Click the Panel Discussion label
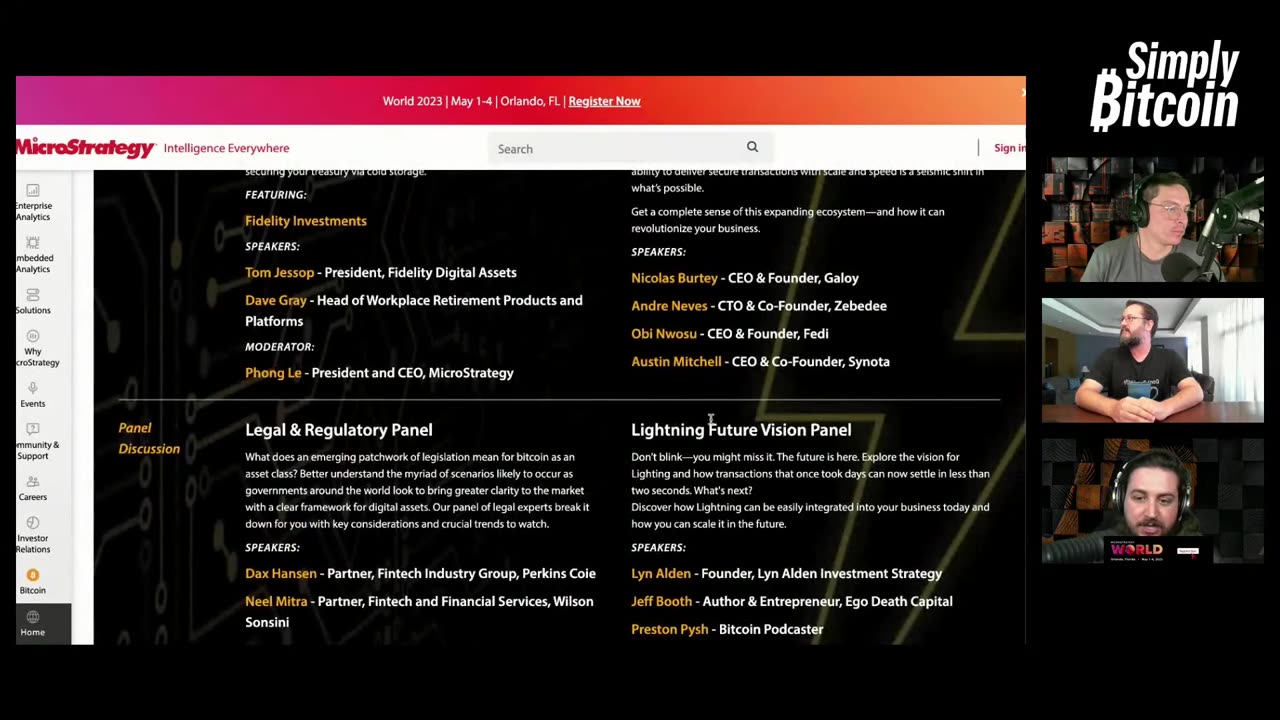Screen dimensions: 1280x720 149,438
